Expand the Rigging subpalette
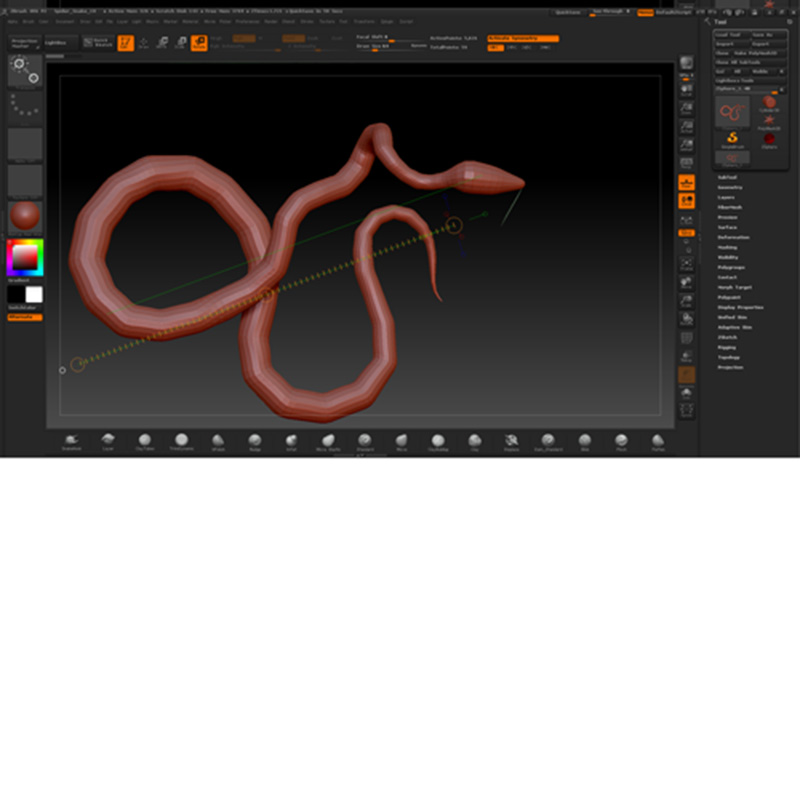The image size is (800, 800). click(727, 347)
